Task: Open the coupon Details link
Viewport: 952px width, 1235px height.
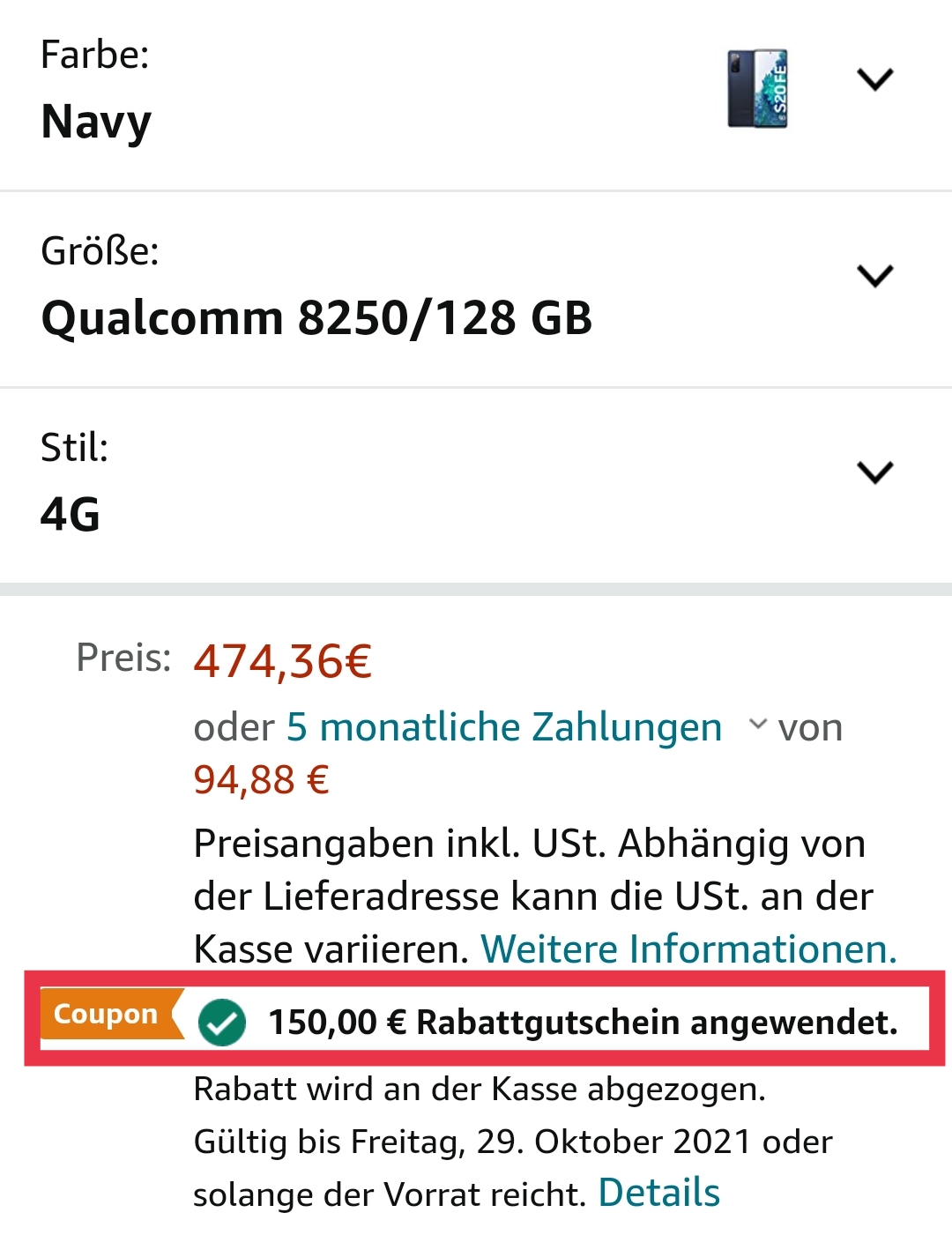Action: click(x=659, y=1193)
